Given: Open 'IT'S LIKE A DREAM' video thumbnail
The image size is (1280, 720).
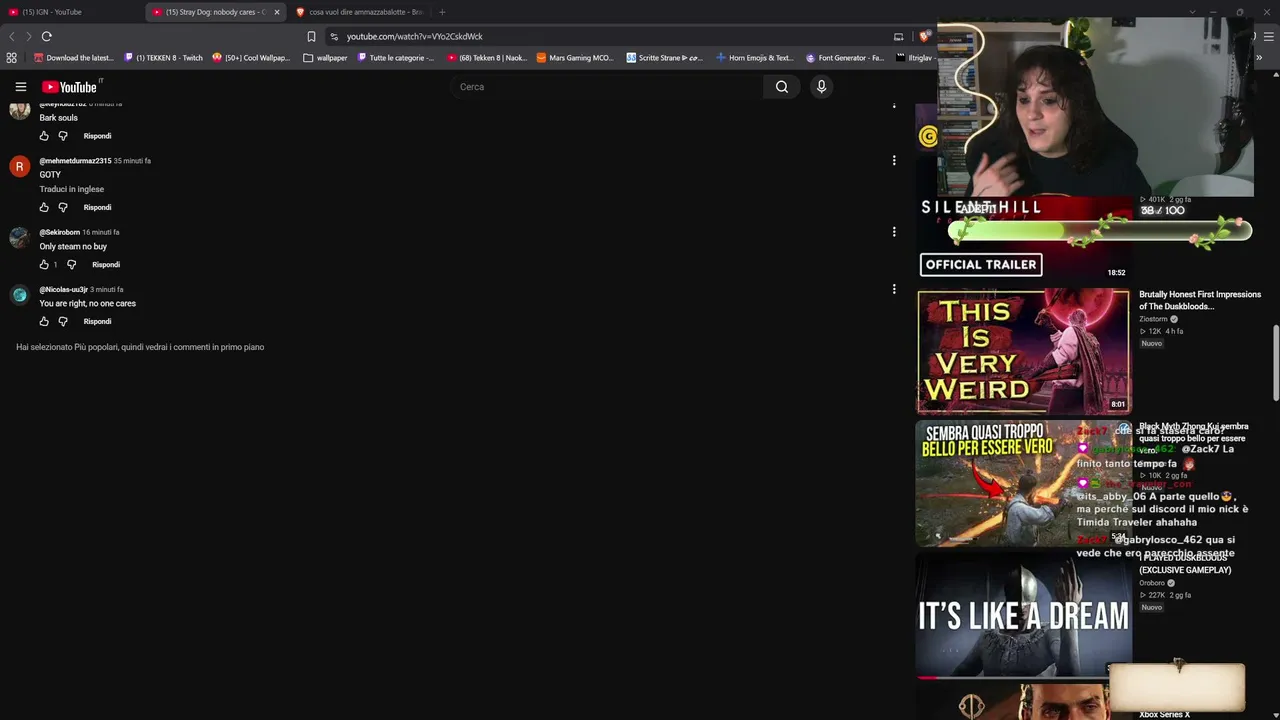Looking at the screenshot, I should coord(1024,616).
